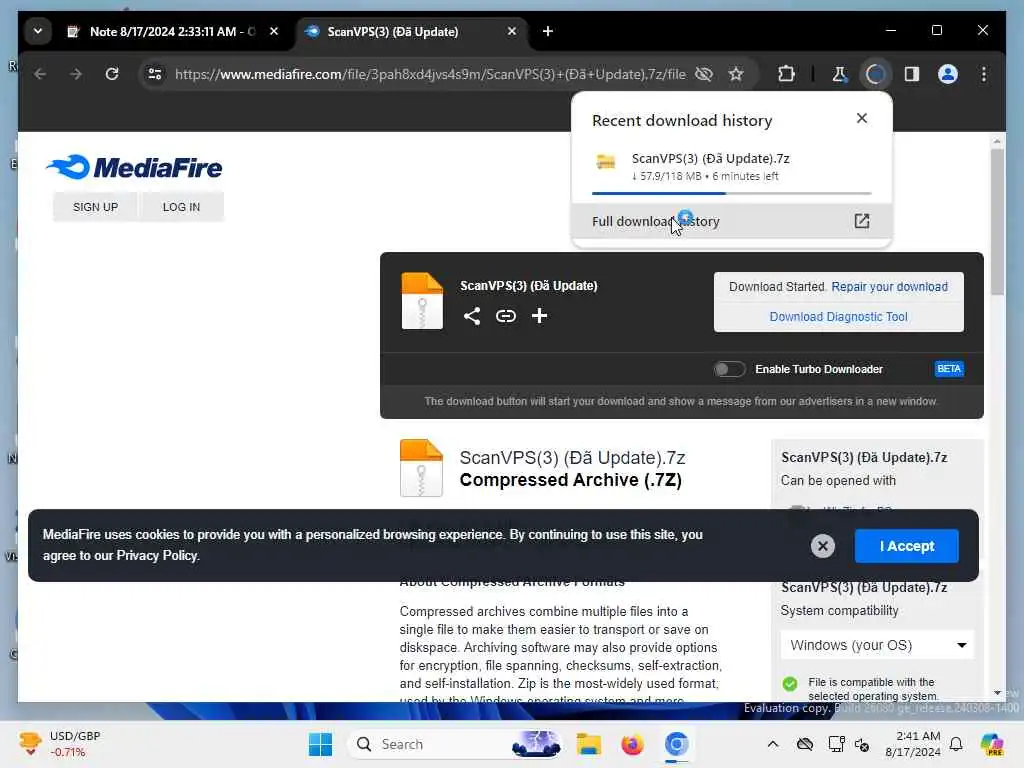Show hidden tray icons chevron

click(x=773, y=744)
